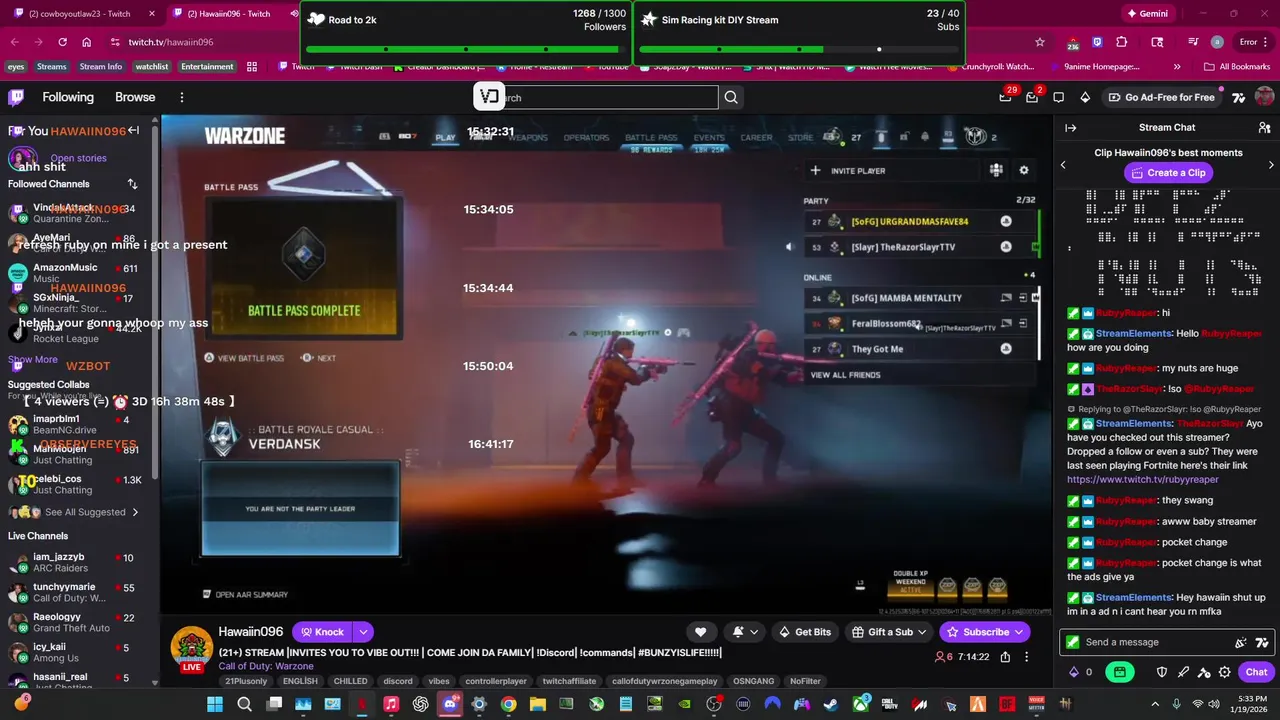The width and height of the screenshot is (1280, 720).
Task: Share the stream via share icon
Action: point(1005,657)
